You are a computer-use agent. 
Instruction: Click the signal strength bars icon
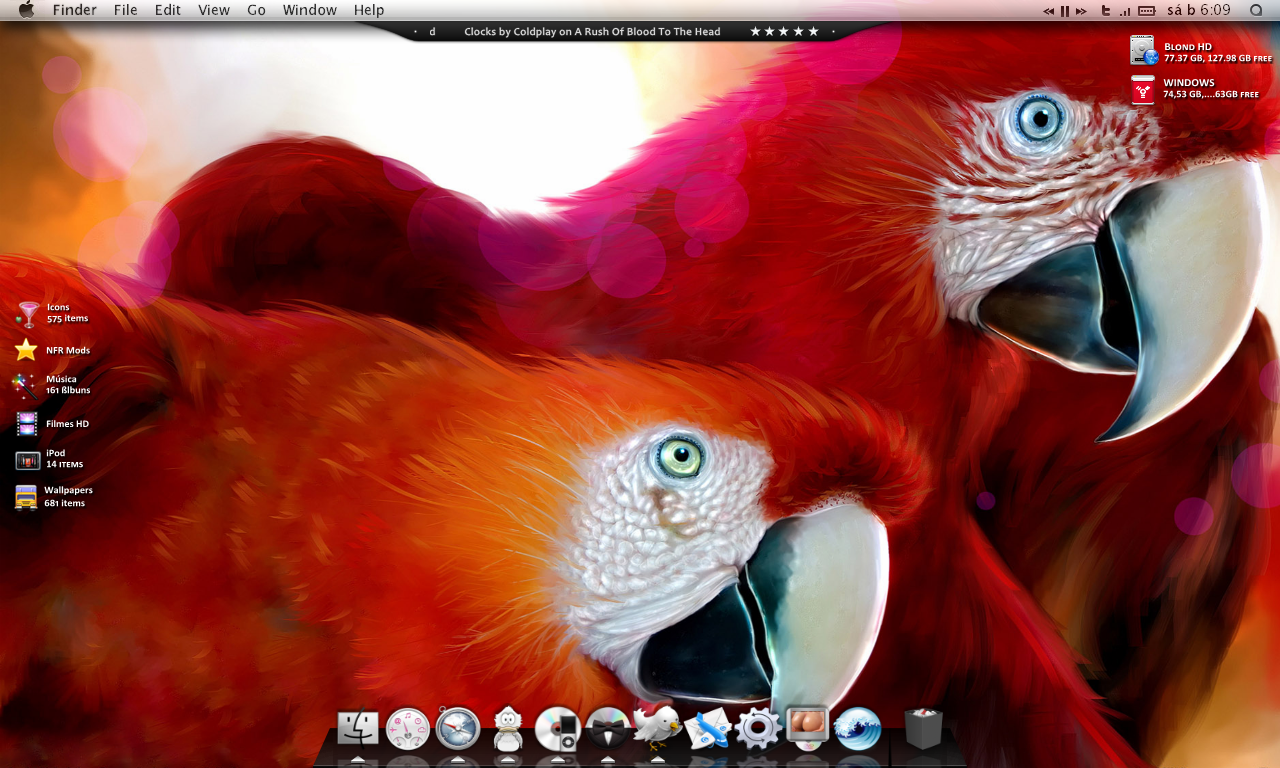pos(1125,11)
